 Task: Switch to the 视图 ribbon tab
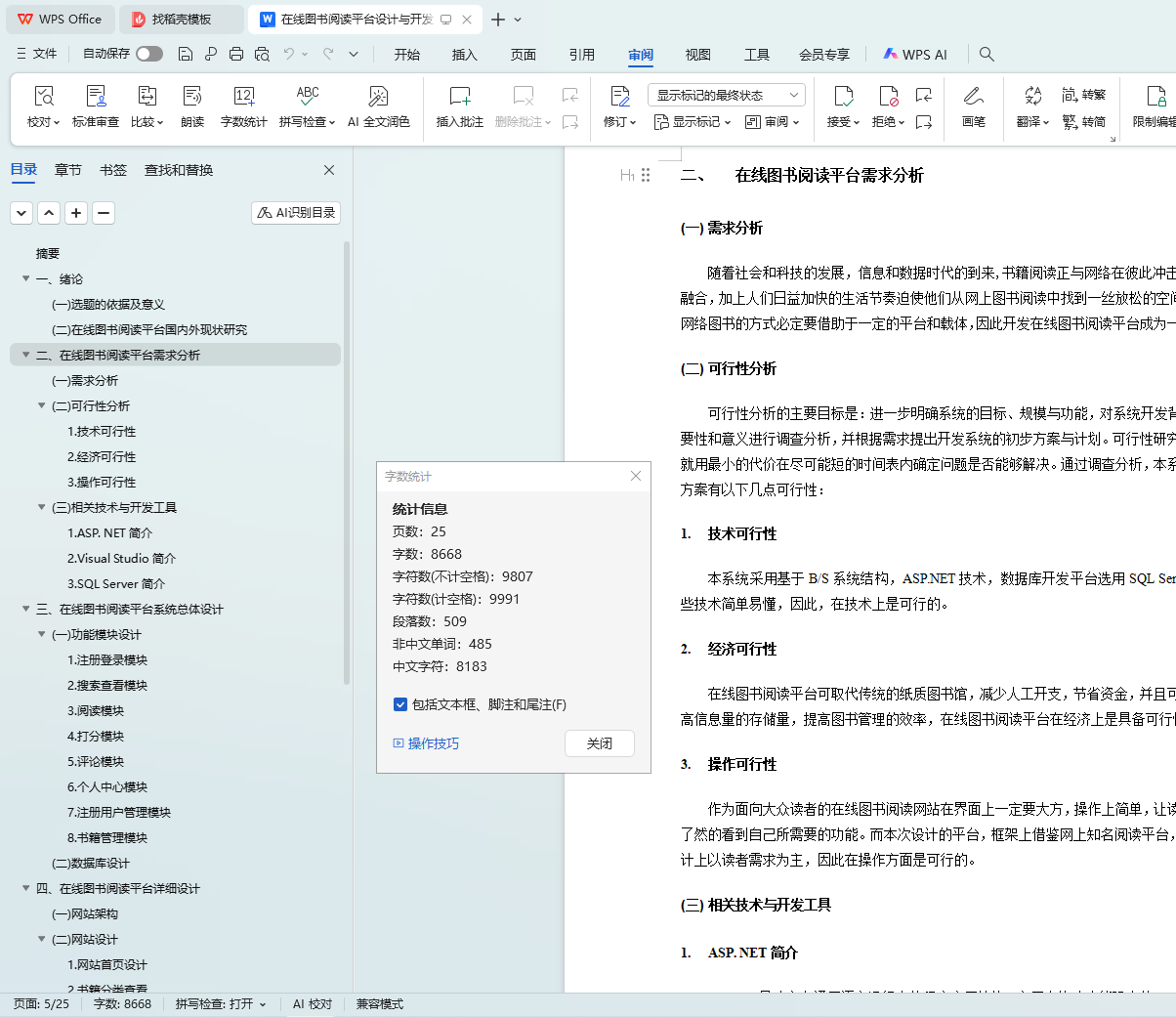697,55
